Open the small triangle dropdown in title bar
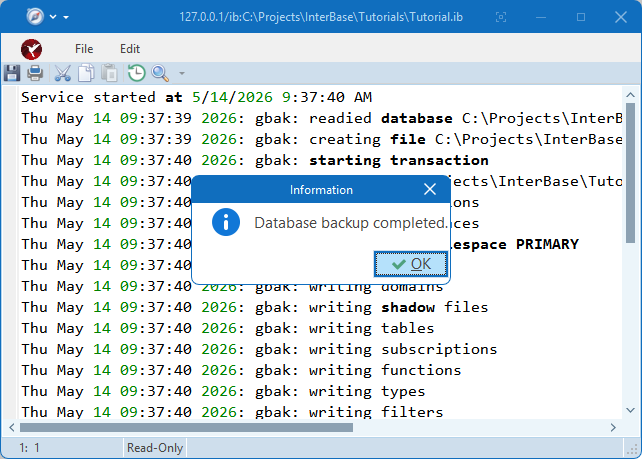This screenshot has width=642, height=459. pos(66,17)
